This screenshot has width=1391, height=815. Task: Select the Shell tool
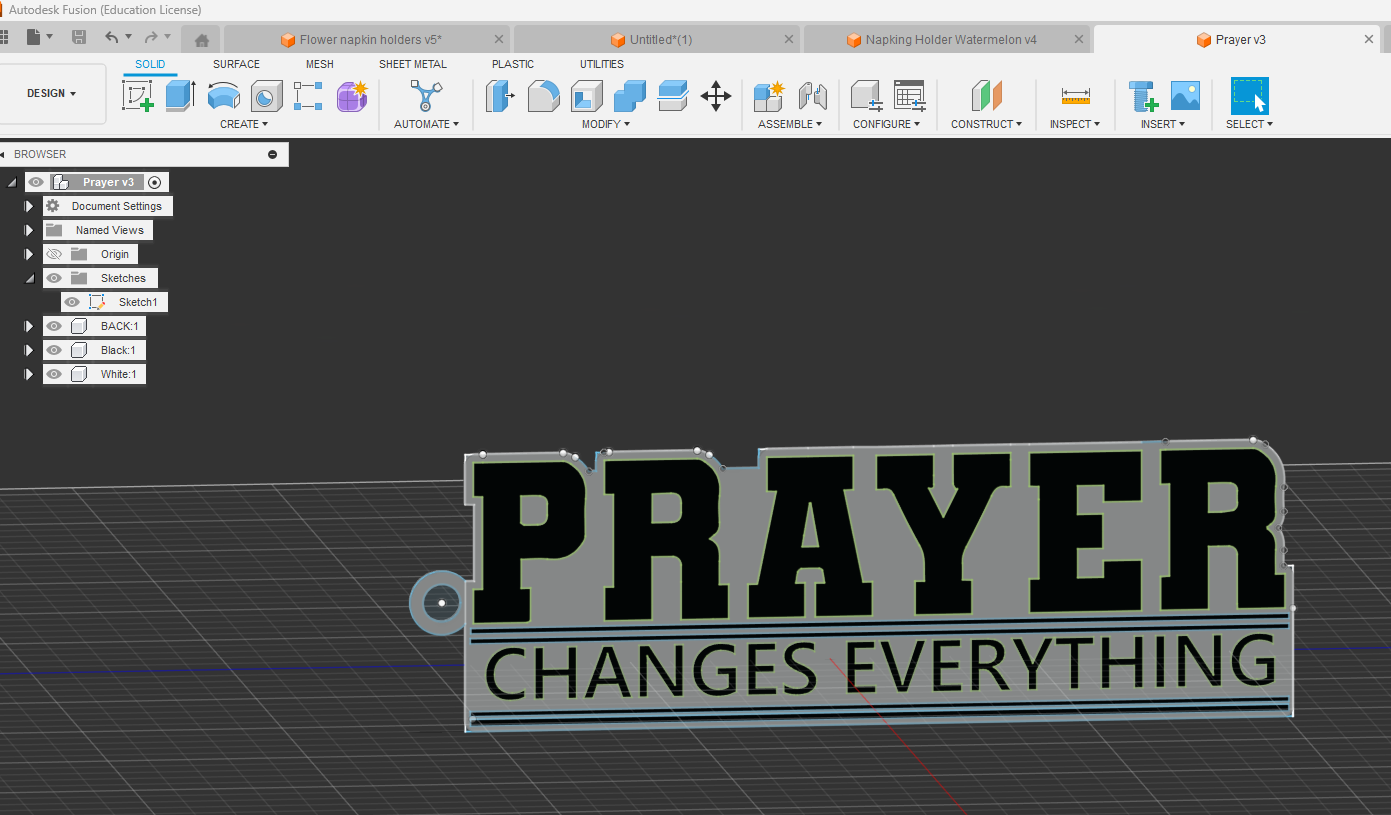click(x=587, y=97)
